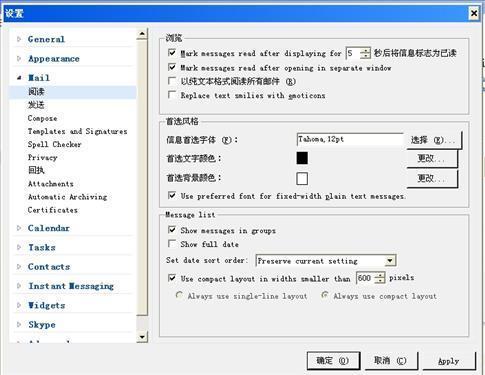Click the black preferred text color swatch
The height and width of the screenshot is (375, 485).
tap(302, 158)
